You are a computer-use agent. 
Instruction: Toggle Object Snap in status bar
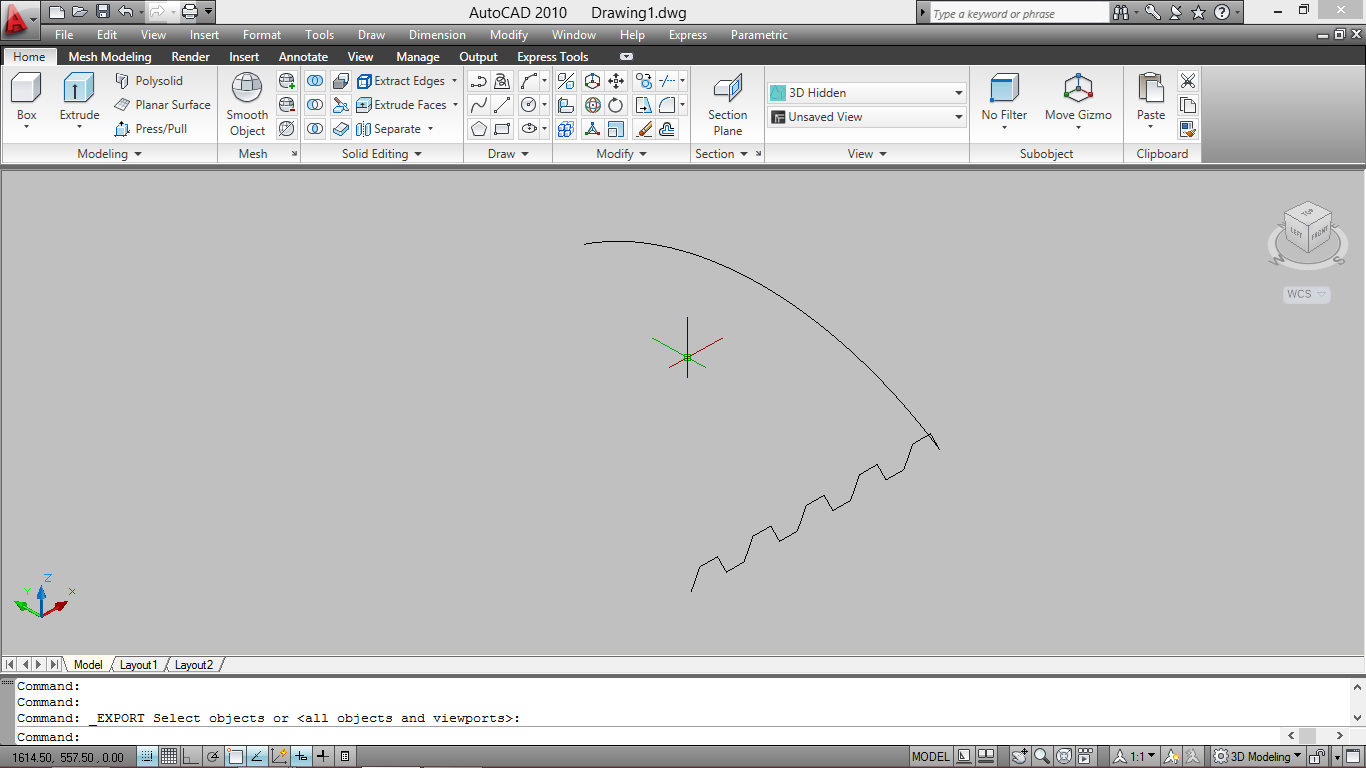coord(235,757)
